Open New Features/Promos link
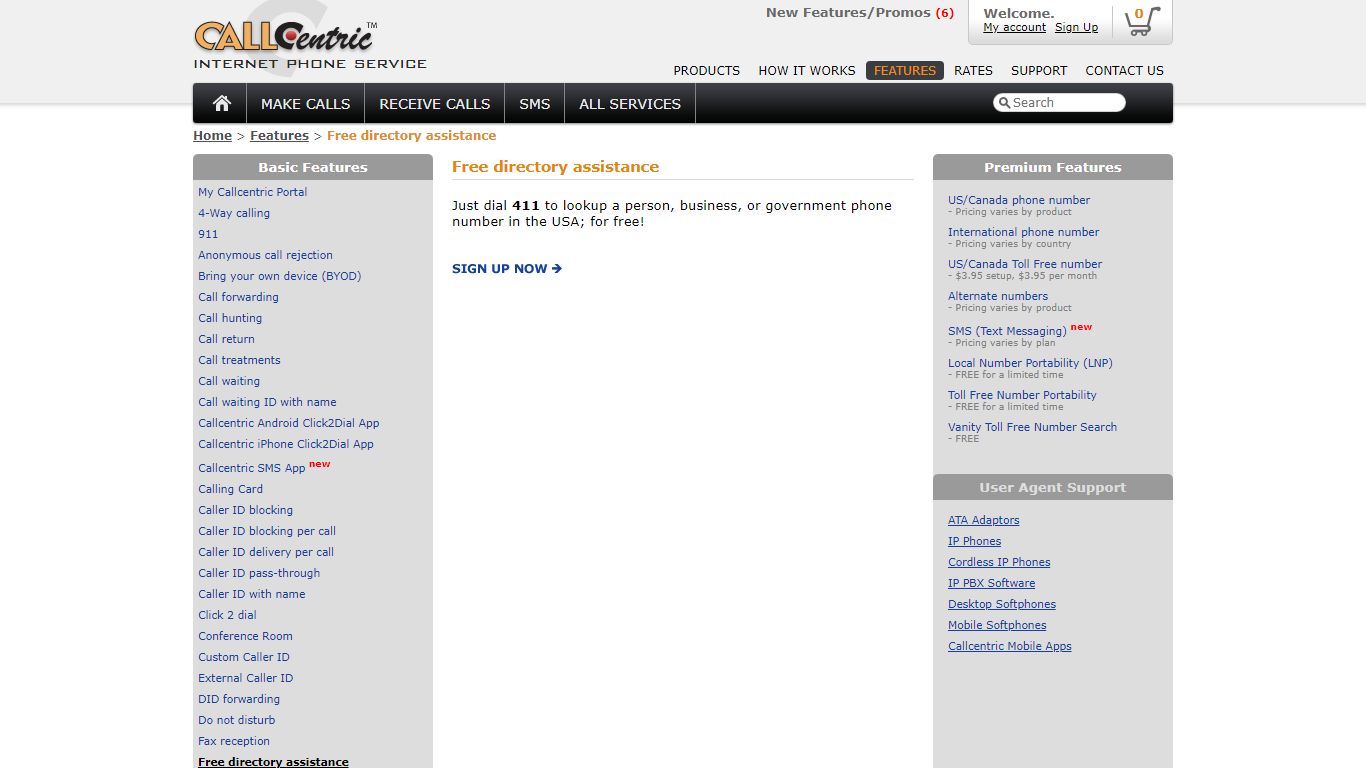 (859, 13)
